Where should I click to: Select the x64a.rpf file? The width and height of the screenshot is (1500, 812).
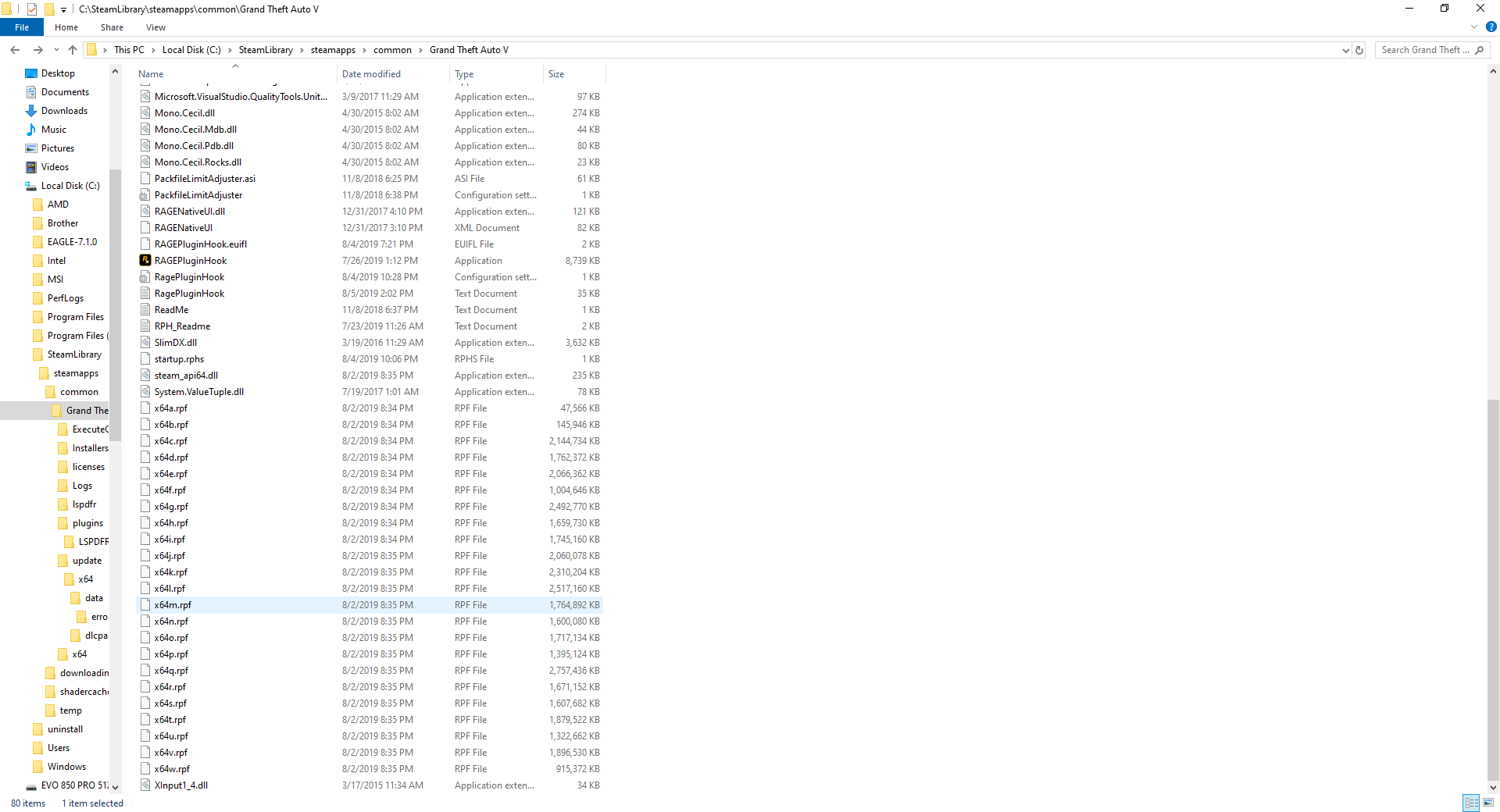pyautogui.click(x=370, y=408)
